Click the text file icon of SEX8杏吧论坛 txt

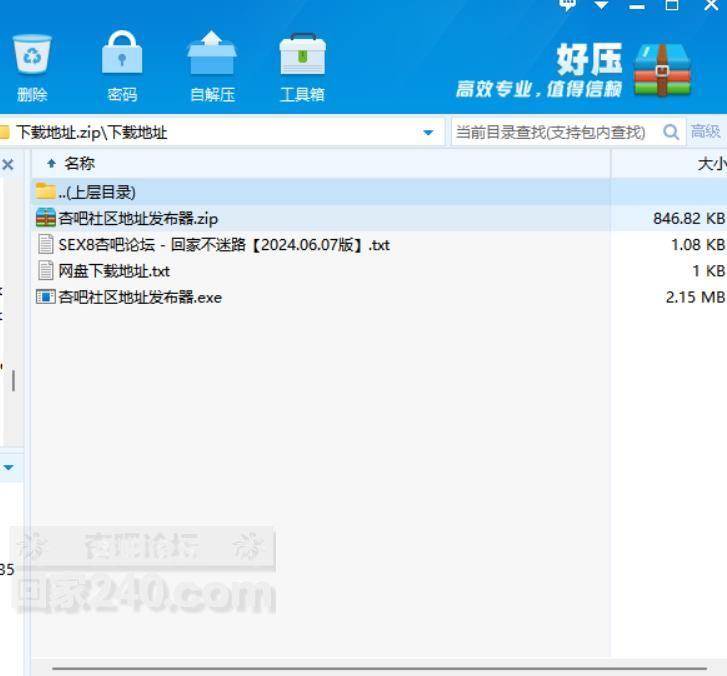[x=45, y=244]
